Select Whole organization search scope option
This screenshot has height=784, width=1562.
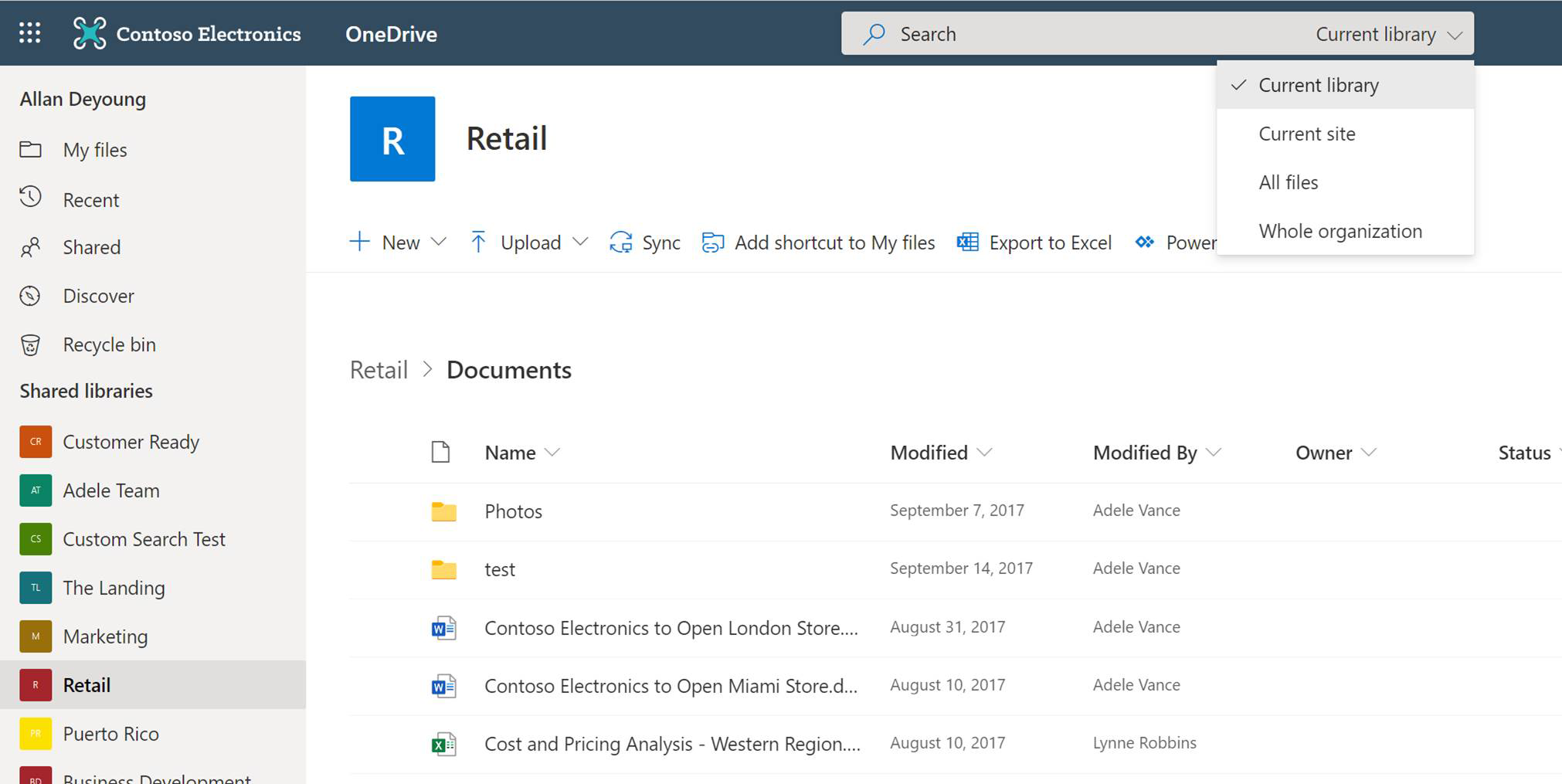tap(1345, 231)
